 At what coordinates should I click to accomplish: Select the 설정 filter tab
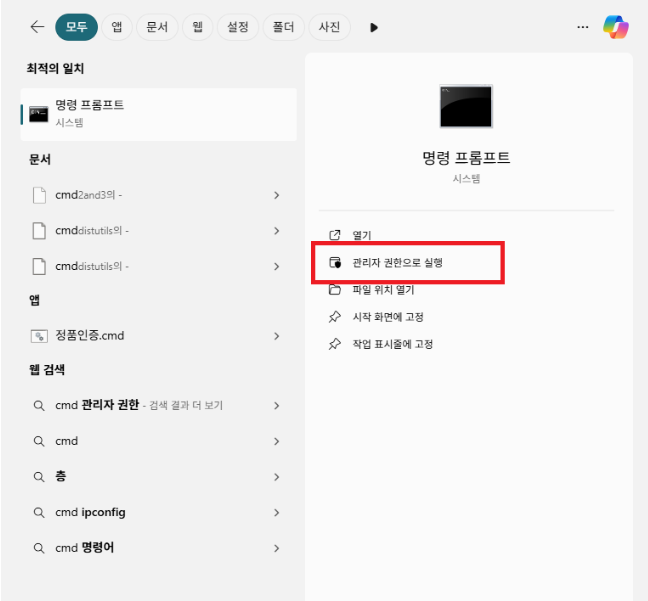(x=237, y=27)
